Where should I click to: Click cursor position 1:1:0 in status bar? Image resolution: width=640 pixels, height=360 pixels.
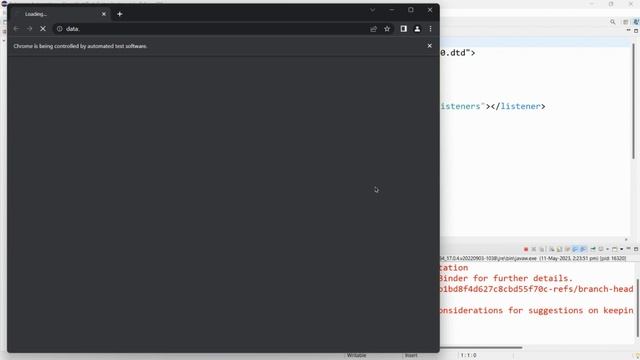[x=468, y=356]
